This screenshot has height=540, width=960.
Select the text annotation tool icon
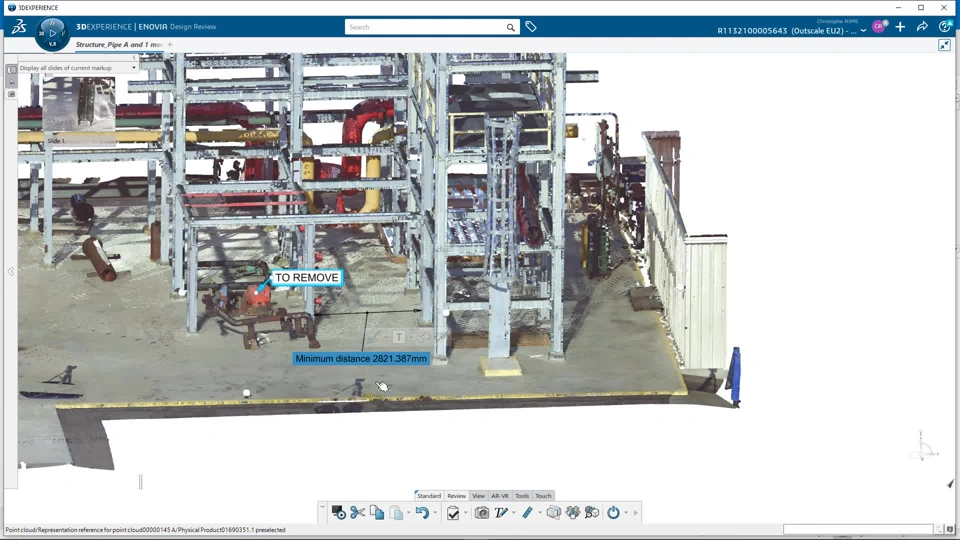[x=501, y=512]
